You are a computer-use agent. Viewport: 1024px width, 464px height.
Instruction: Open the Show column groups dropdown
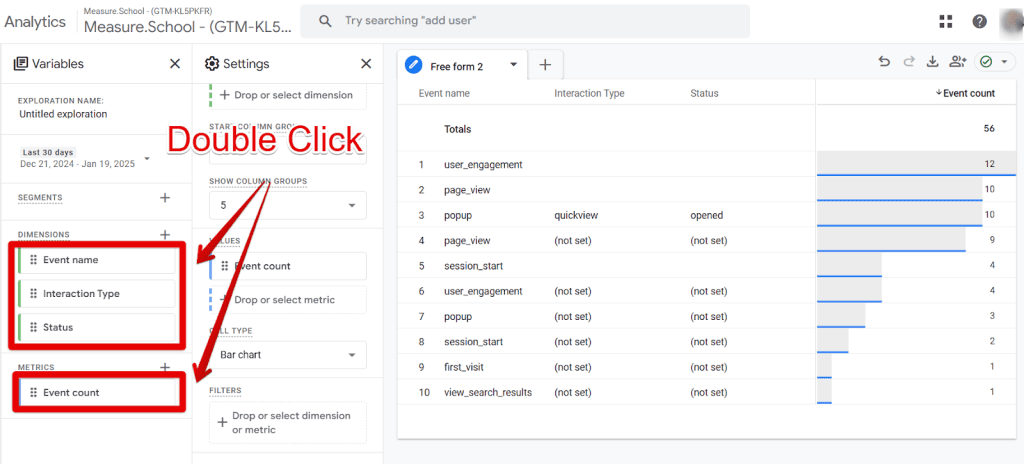[288, 205]
